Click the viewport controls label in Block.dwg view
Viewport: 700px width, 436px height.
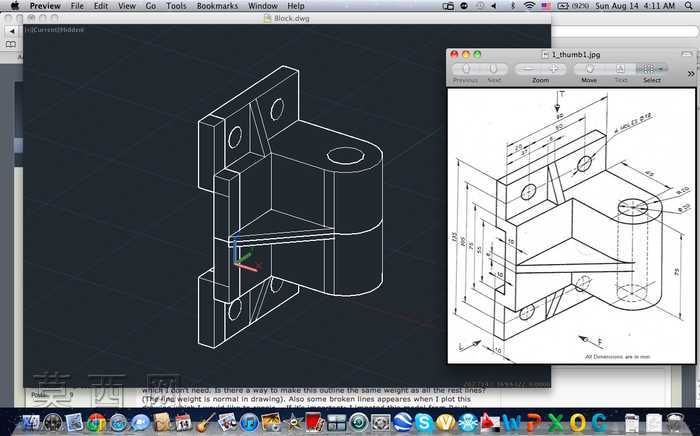(x=54, y=29)
